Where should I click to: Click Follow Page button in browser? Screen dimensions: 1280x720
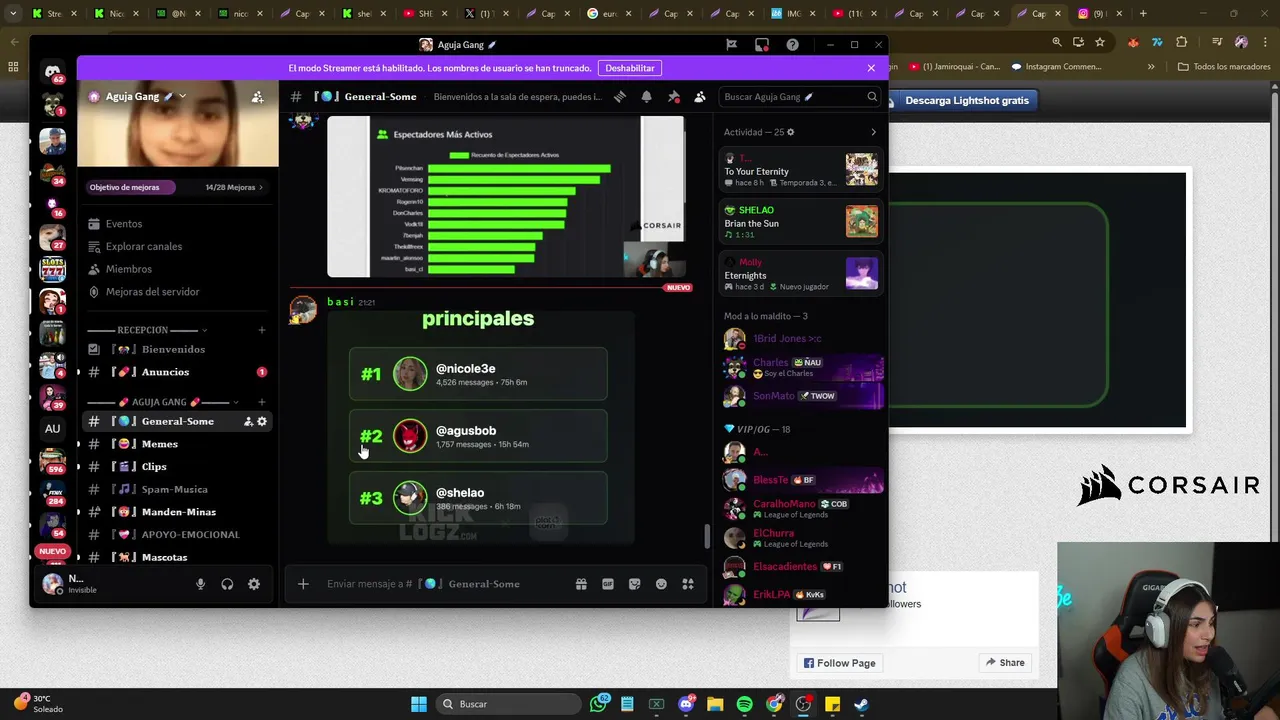pos(839,663)
